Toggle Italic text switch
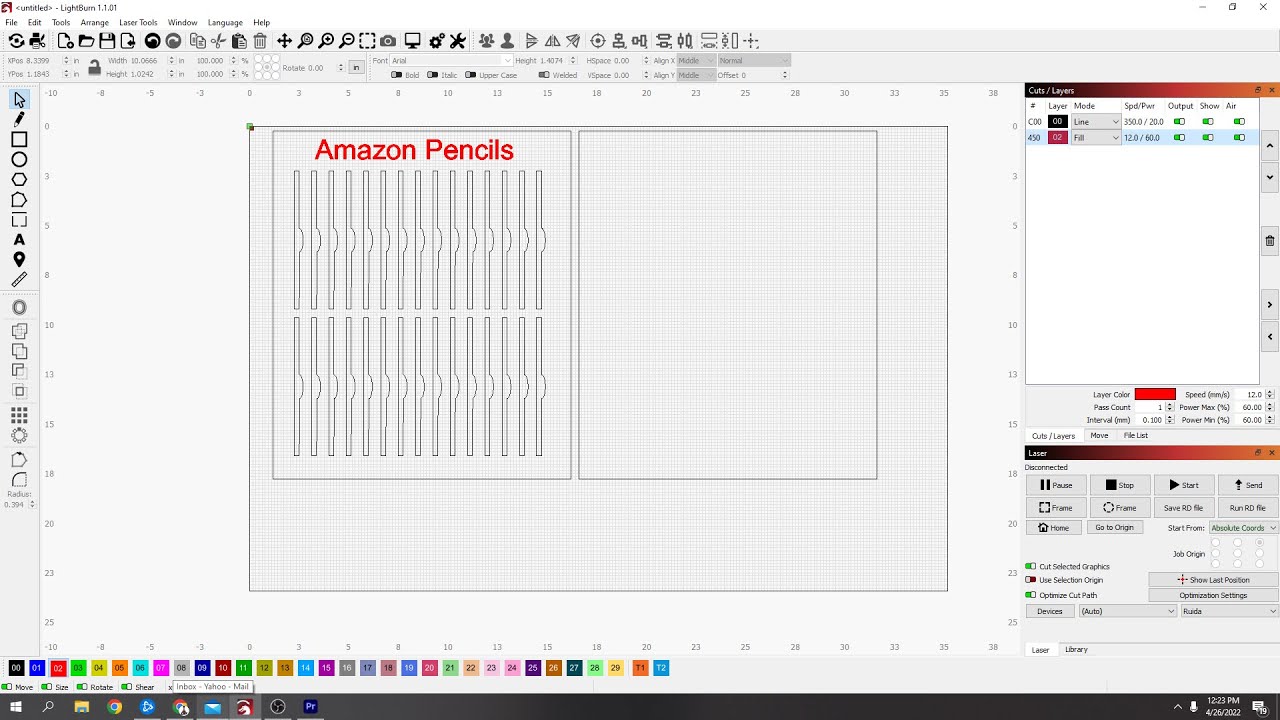1280x720 pixels. coord(433,75)
